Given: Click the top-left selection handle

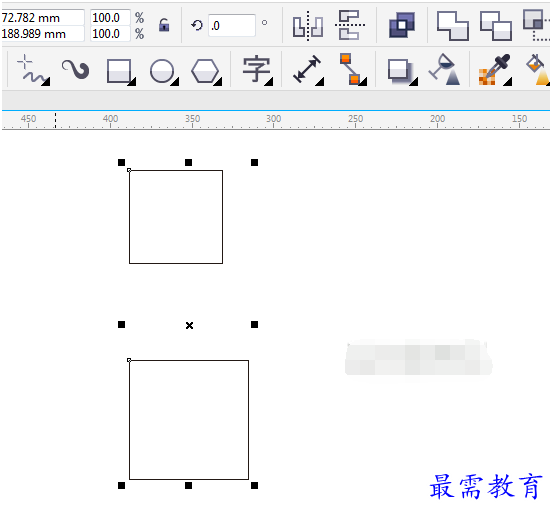Looking at the screenshot, I should click(121, 162).
